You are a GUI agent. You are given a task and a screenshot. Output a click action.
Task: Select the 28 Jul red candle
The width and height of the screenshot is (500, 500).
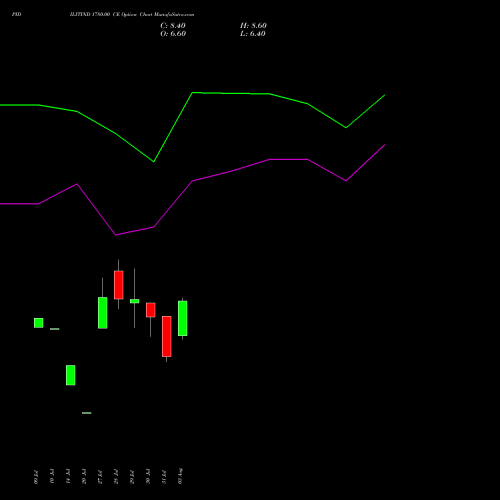(x=119, y=285)
